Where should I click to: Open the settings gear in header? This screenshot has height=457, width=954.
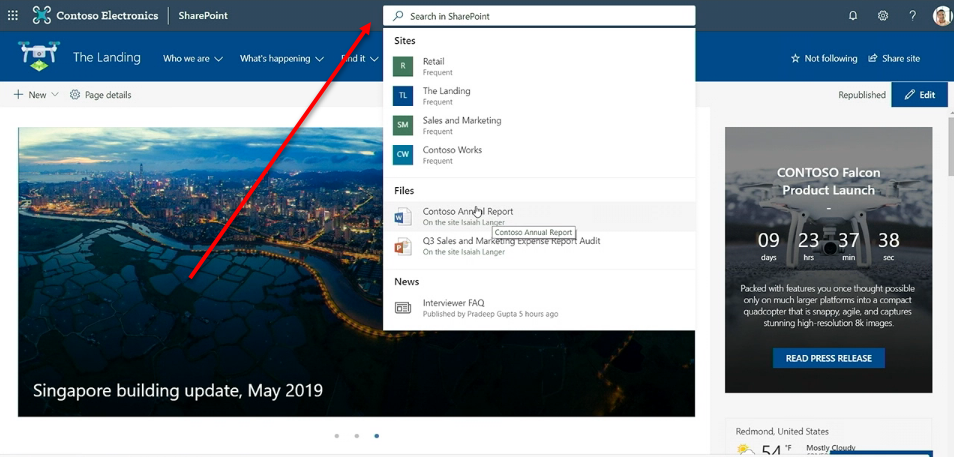click(883, 16)
